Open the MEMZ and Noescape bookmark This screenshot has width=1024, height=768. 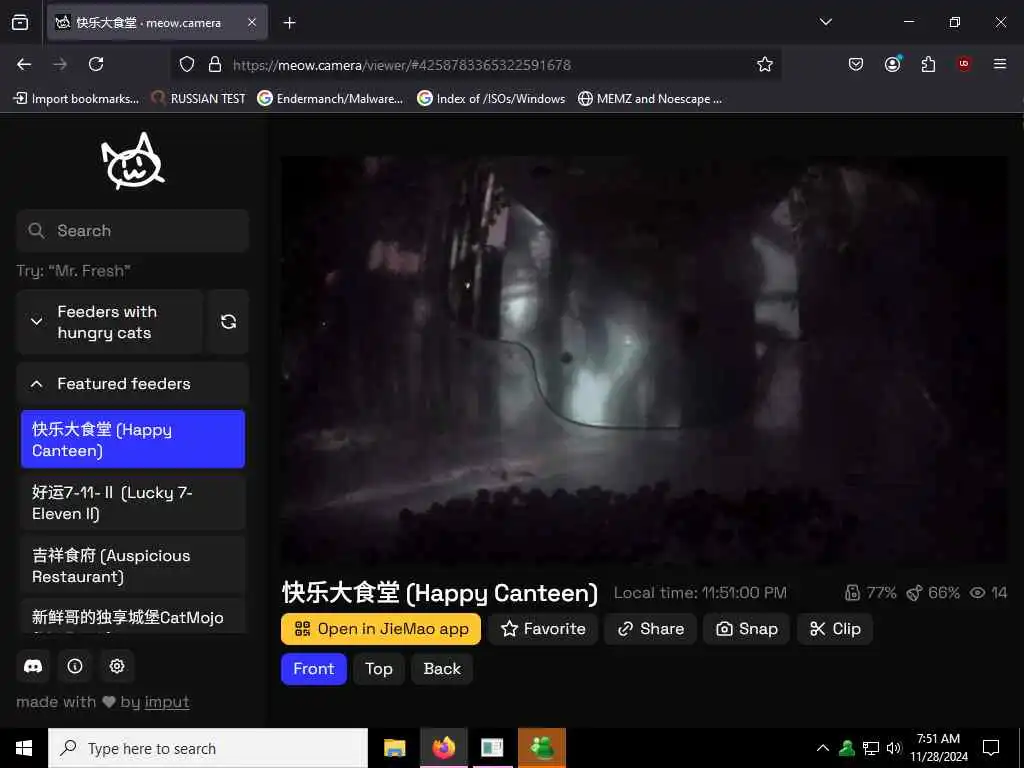coord(650,99)
